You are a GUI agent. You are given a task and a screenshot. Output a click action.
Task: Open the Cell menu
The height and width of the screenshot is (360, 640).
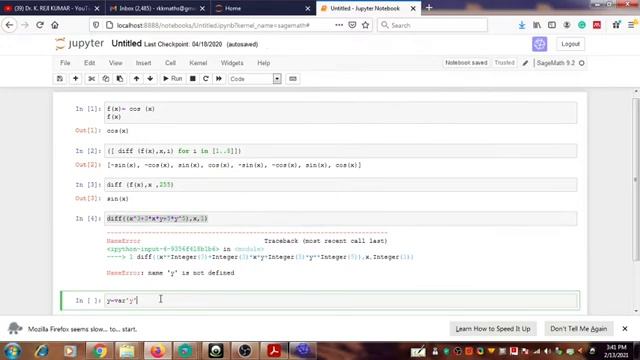(x=170, y=63)
